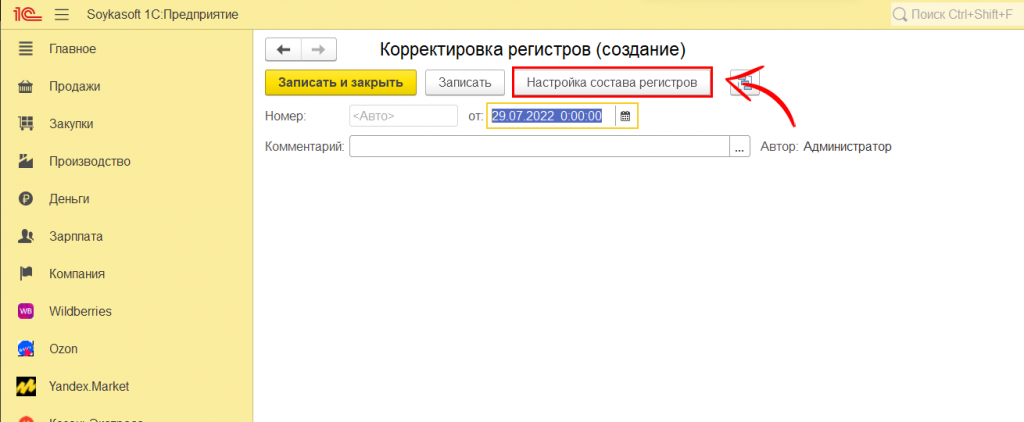This screenshot has height=422, width=1024.
Task: Click the Компания flag icon
Action: (x=27, y=274)
